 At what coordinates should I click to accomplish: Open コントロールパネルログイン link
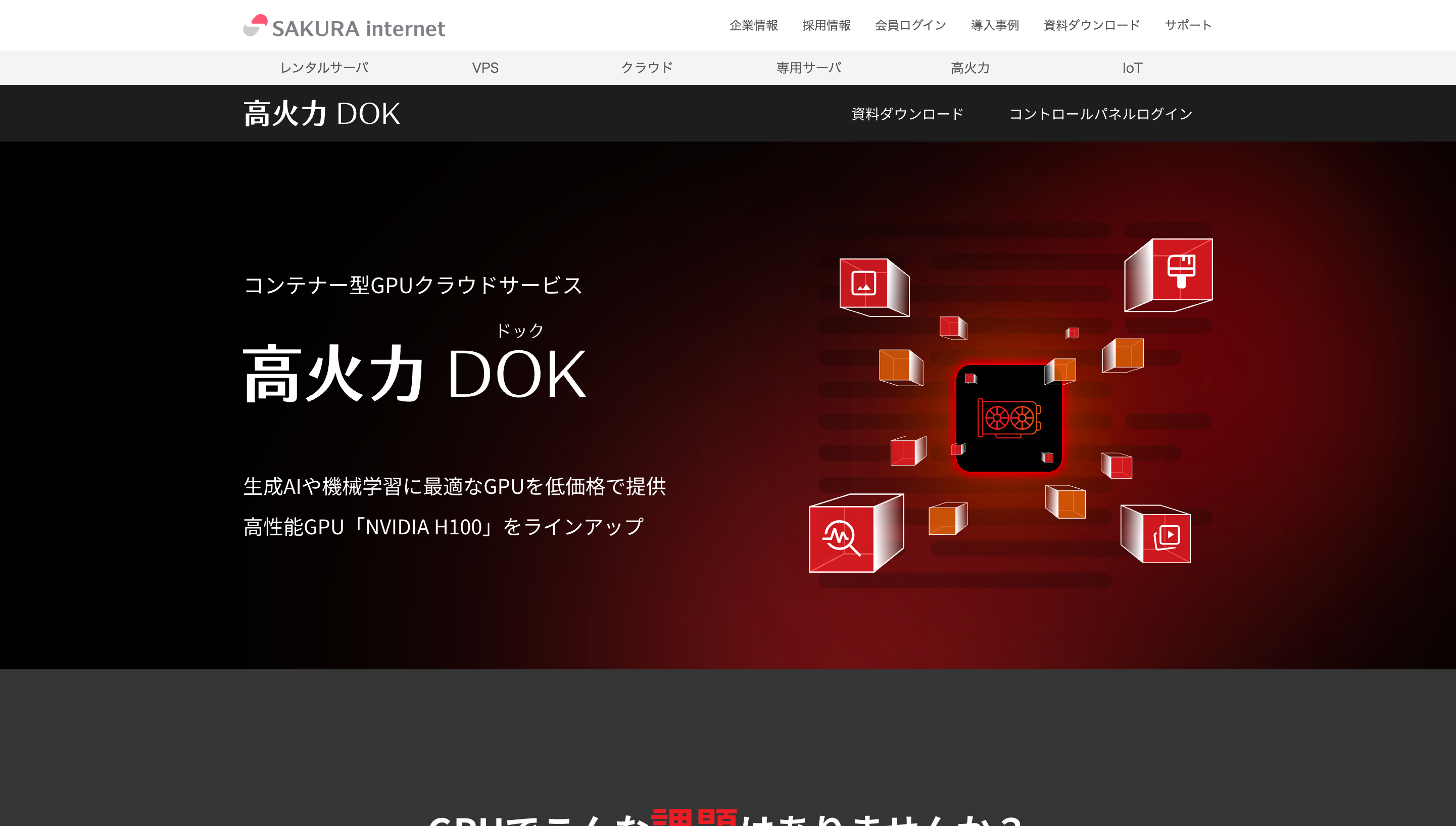tap(1100, 113)
